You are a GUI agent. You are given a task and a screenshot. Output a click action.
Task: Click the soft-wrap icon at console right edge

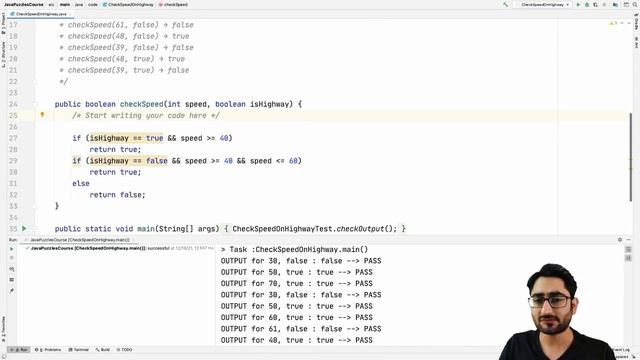[x=628, y=249]
